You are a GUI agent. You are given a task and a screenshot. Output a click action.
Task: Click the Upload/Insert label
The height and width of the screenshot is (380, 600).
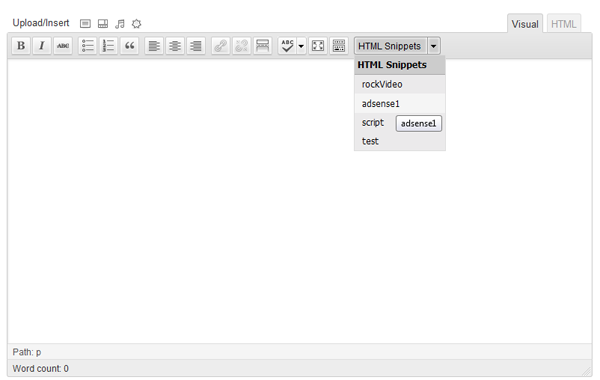tap(41, 23)
